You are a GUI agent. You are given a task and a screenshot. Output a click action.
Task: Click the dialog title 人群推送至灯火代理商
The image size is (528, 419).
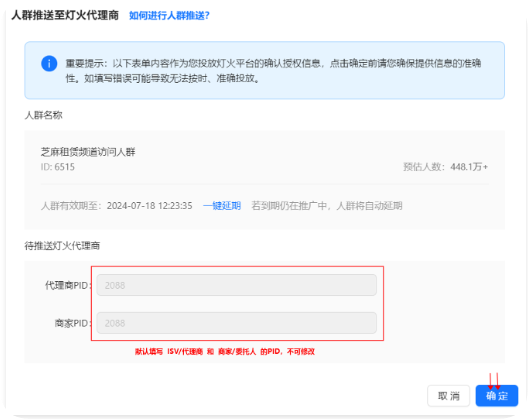click(x=65, y=15)
